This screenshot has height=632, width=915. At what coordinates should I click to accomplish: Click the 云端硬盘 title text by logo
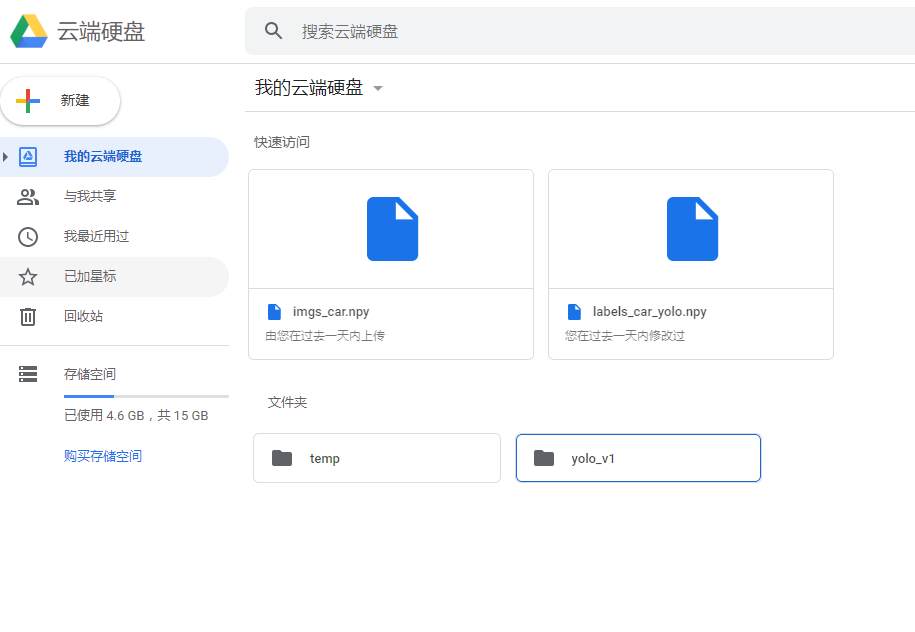[101, 31]
